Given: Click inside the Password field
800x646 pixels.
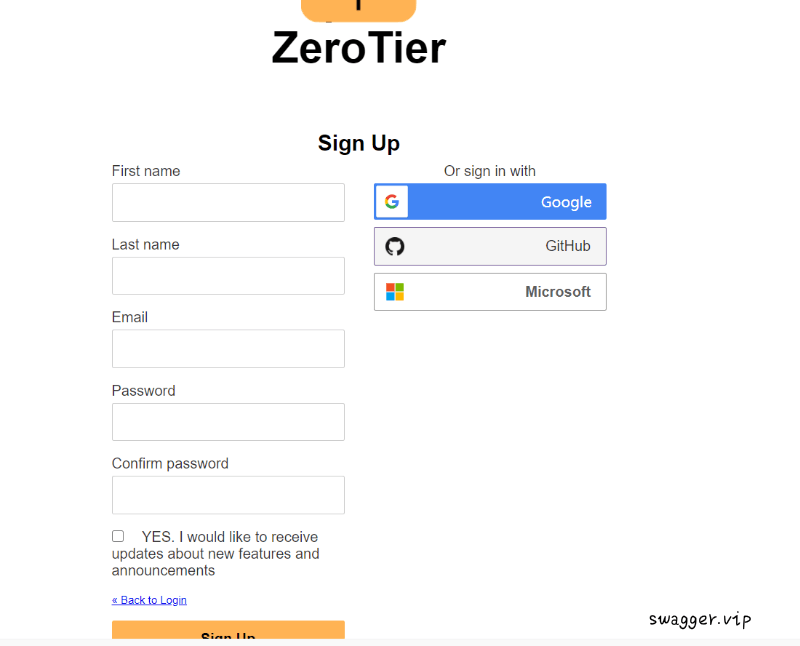Looking at the screenshot, I should tap(228, 421).
